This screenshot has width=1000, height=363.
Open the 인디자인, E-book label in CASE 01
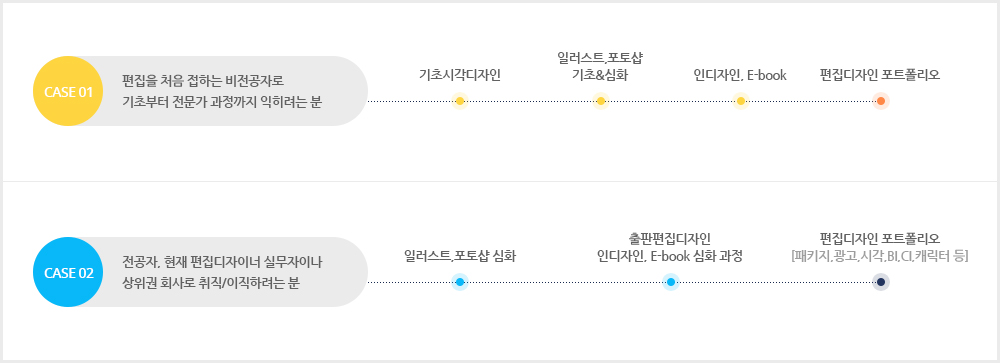740,75
